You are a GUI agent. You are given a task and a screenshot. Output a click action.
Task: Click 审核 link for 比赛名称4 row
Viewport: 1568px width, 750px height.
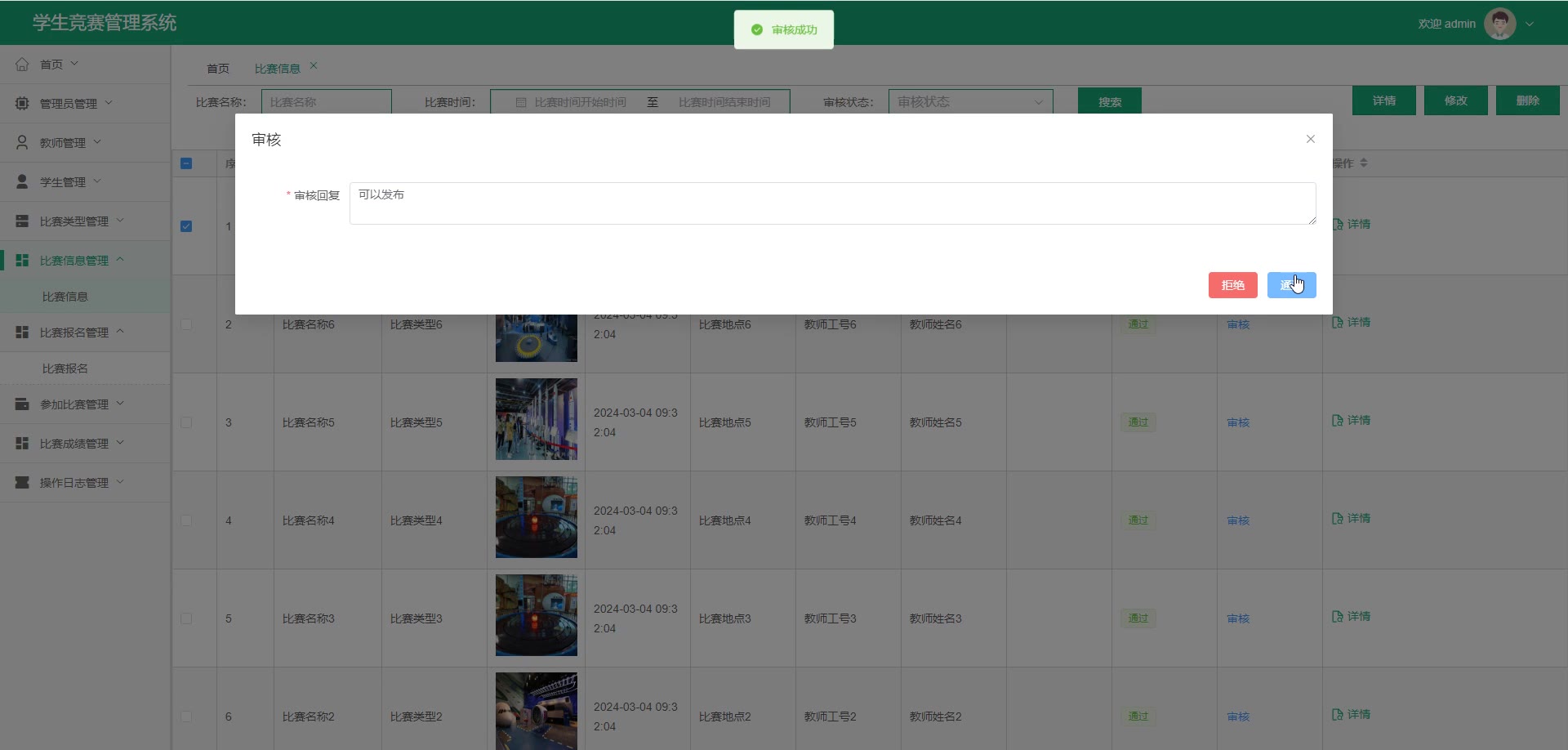pos(1238,520)
